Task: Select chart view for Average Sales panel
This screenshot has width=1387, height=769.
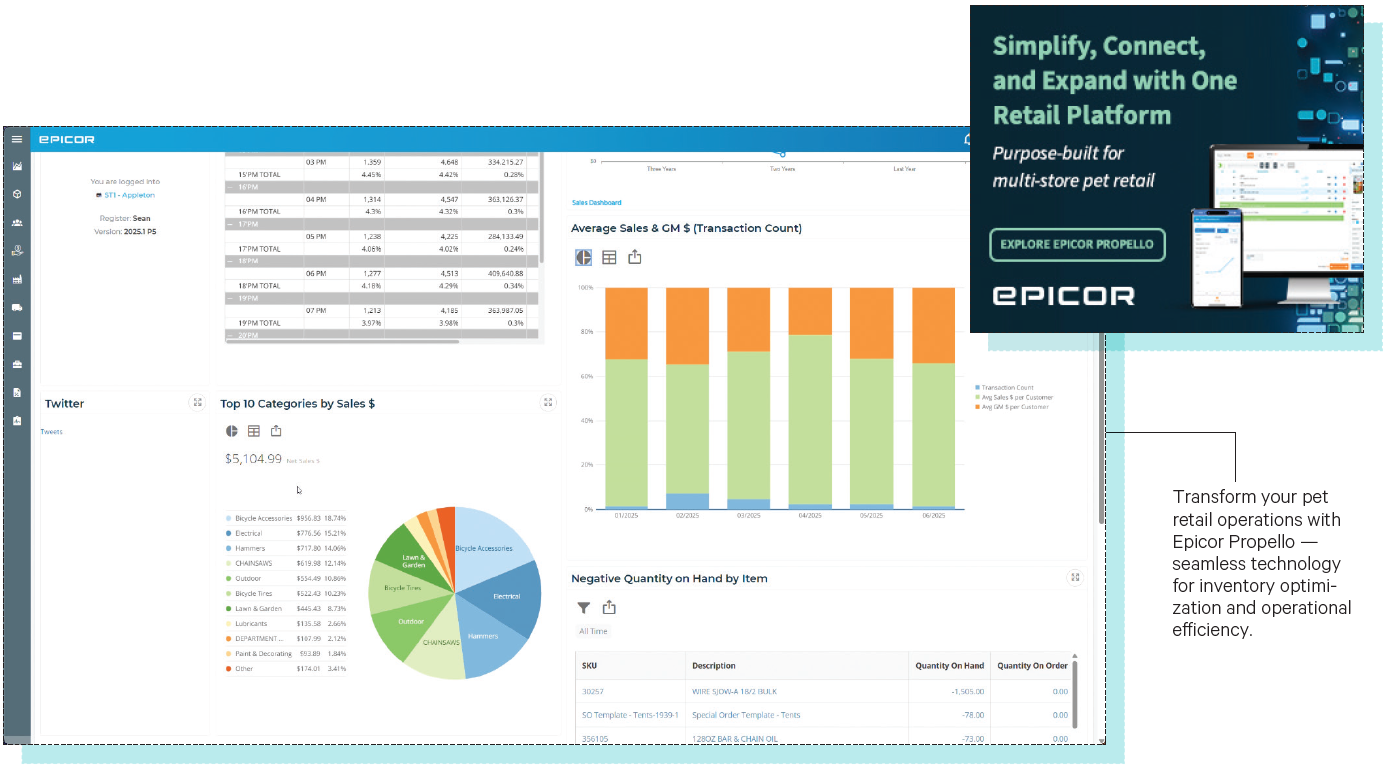Action: (583, 258)
